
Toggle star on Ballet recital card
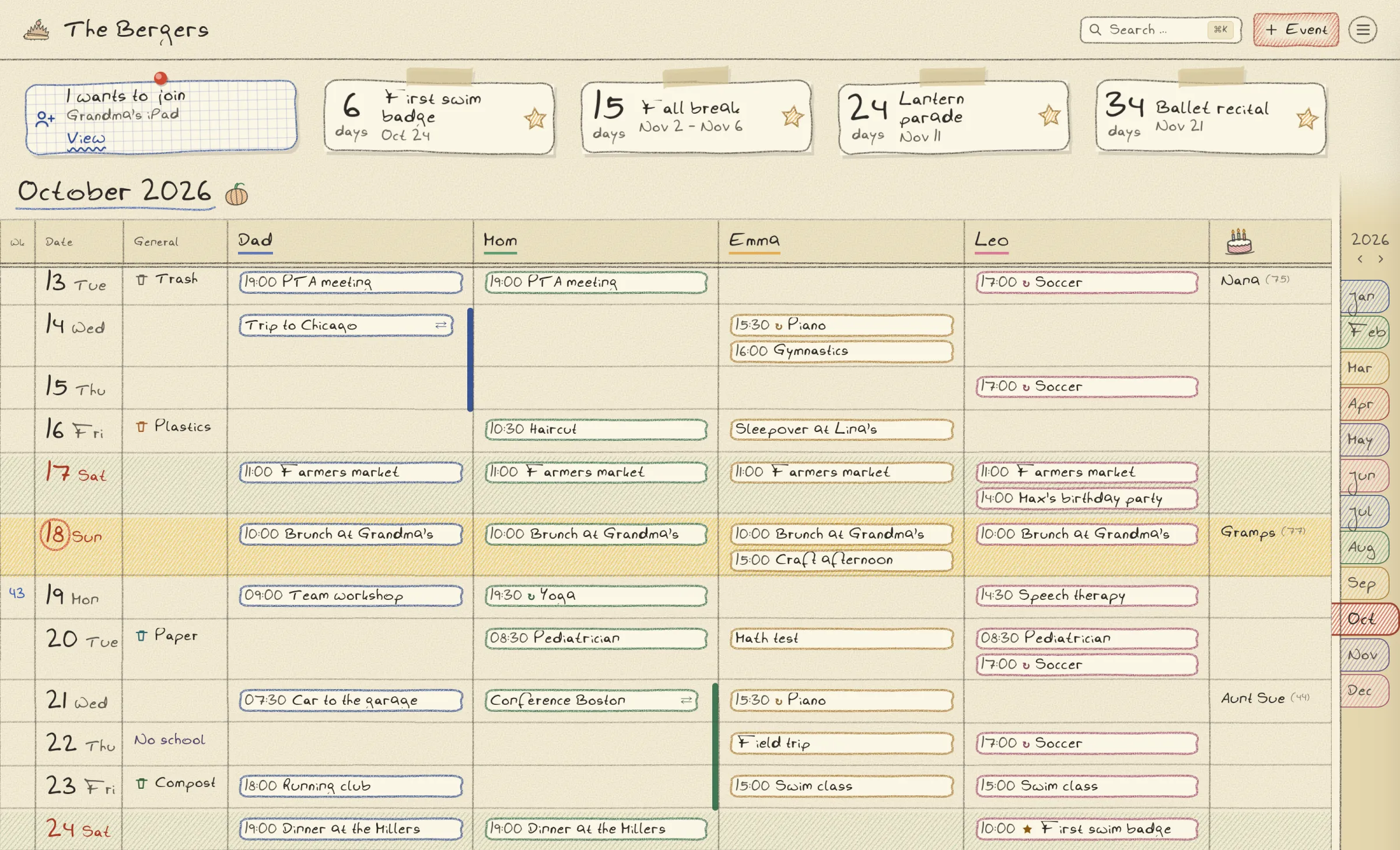click(x=1307, y=119)
